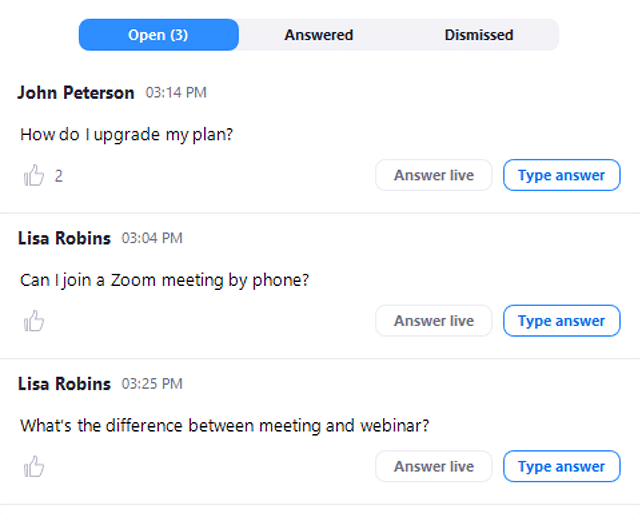Type answer for the upgrade plan question
Image resolution: width=640 pixels, height=513 pixels.
click(x=561, y=175)
